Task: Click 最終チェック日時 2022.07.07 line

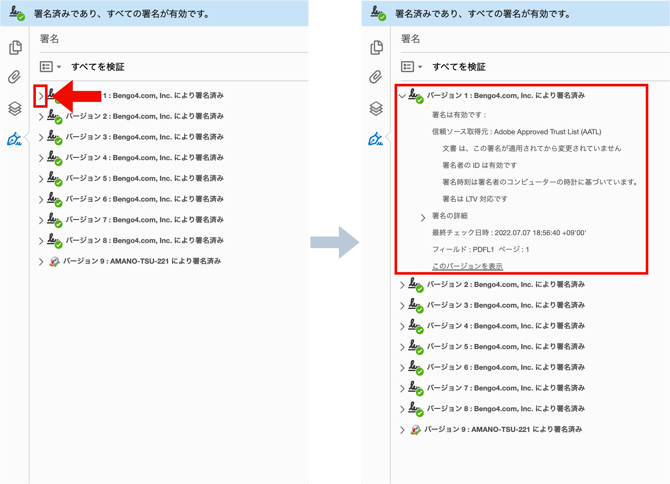Action: click(x=509, y=233)
